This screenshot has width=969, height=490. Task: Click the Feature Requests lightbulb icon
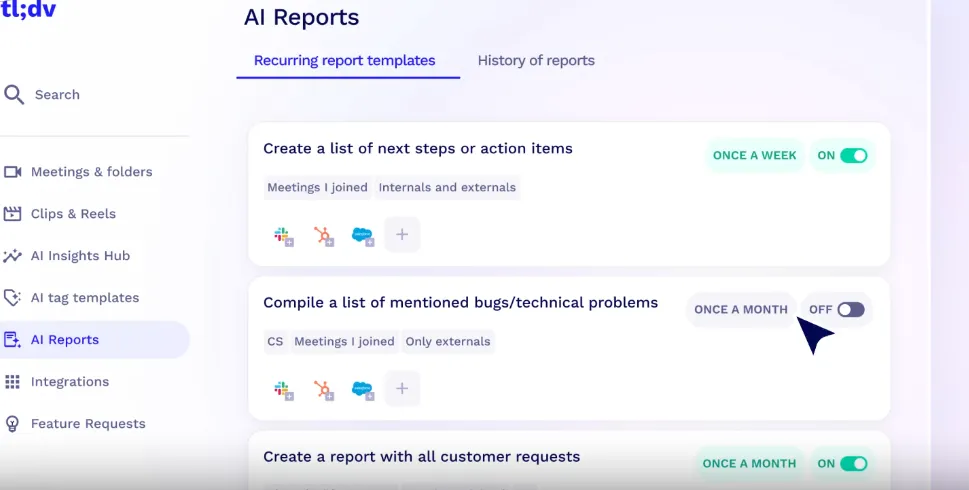[x=12, y=424]
